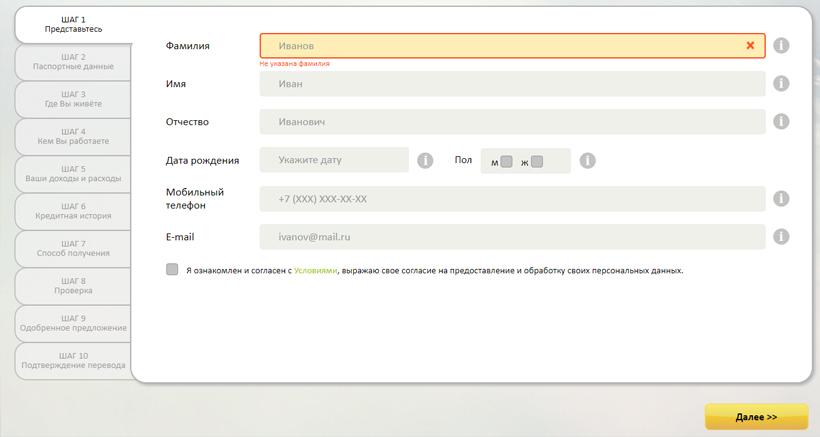Open the Условиями link
Image resolution: width=820 pixels, height=437 pixels.
315,271
